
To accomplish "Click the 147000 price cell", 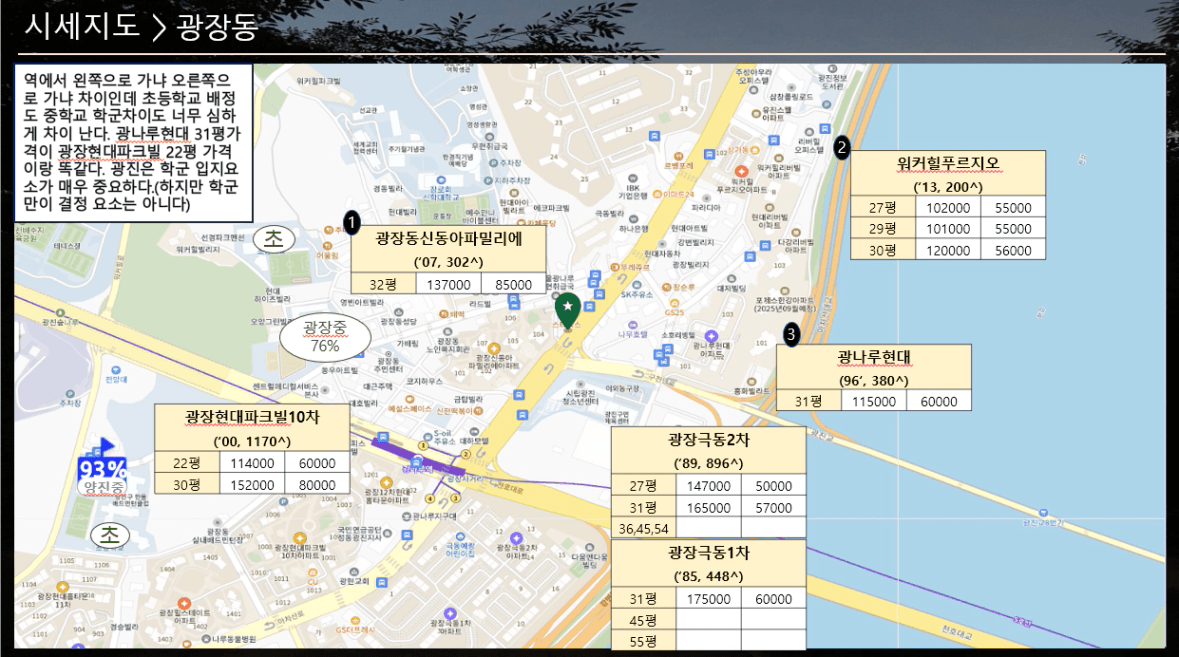I will [x=708, y=486].
